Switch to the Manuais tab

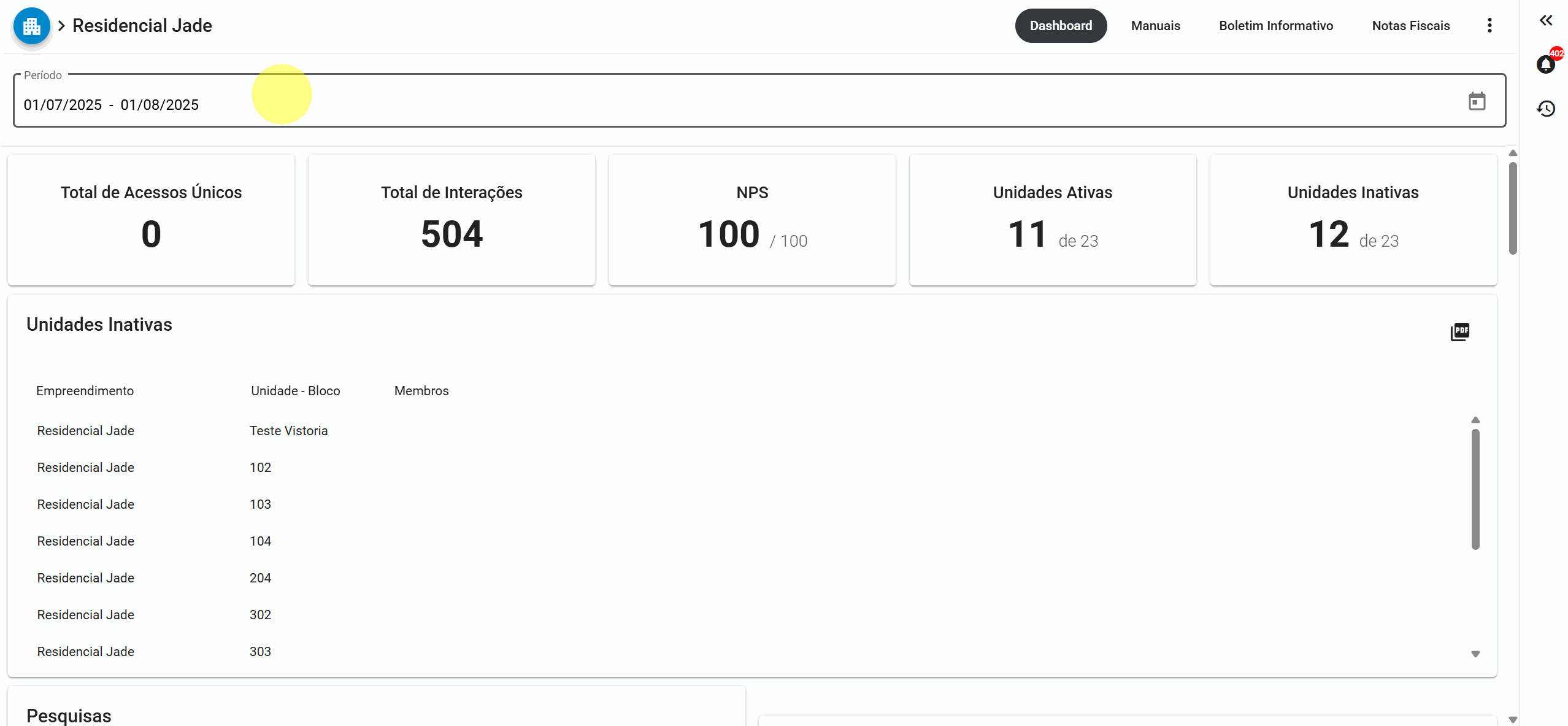[x=1155, y=26]
